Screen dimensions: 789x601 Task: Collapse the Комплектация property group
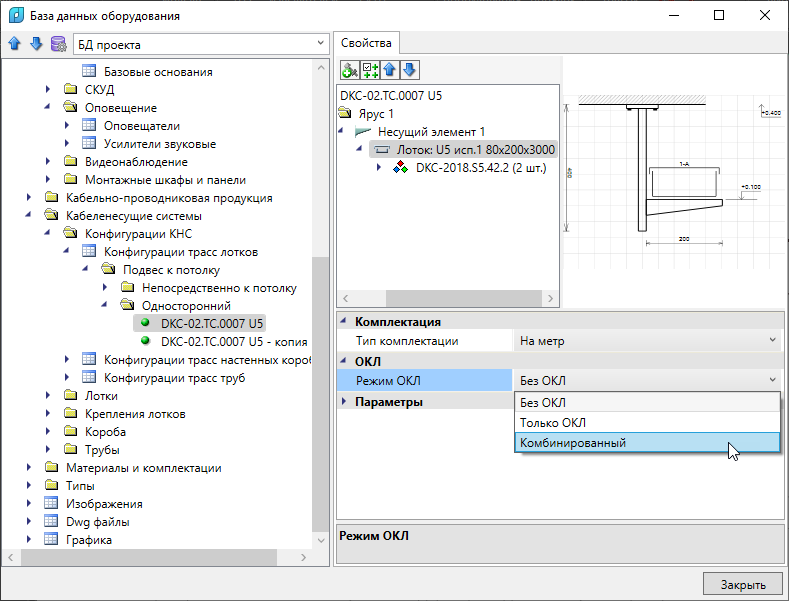[344, 321]
